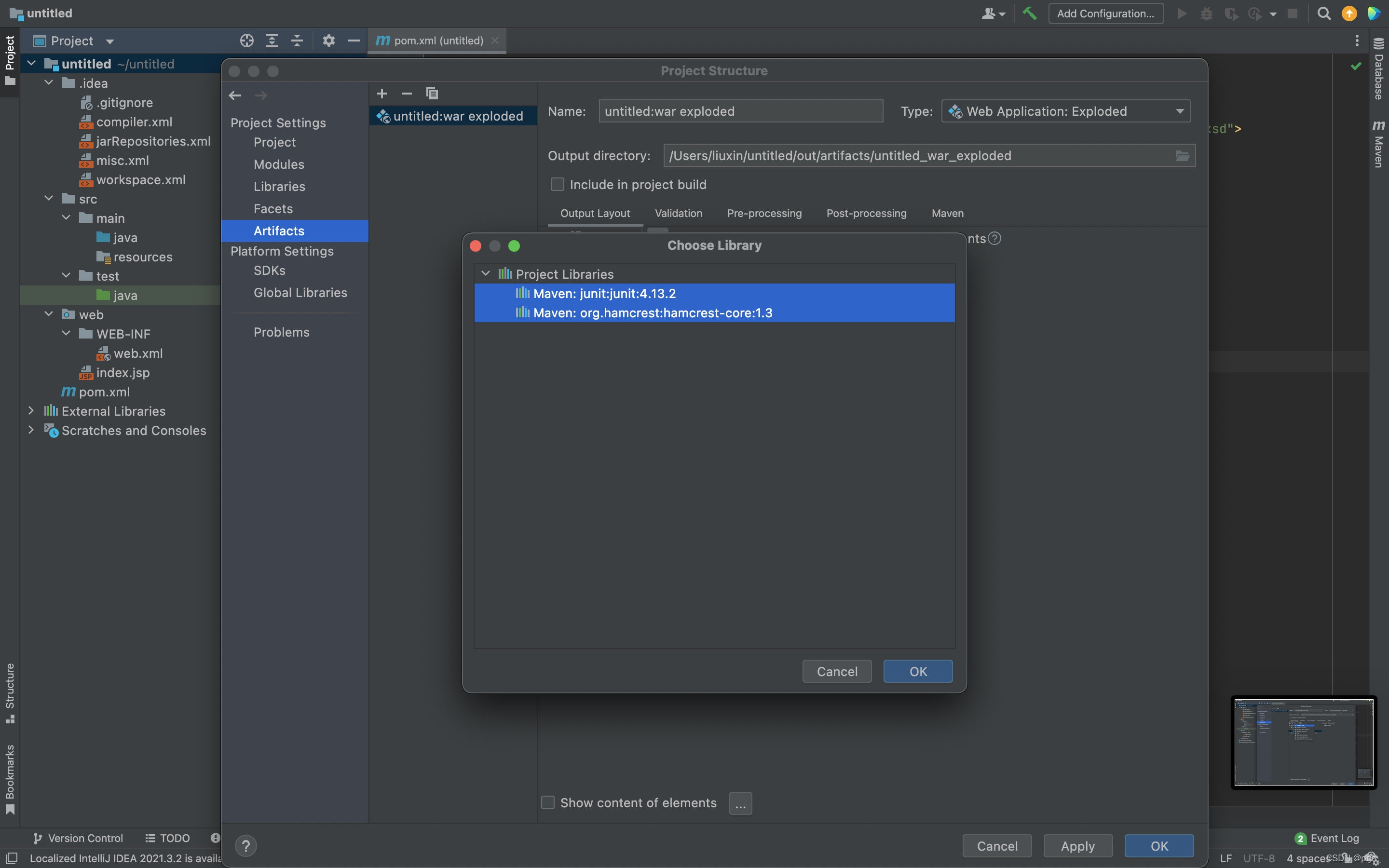Click the expand project tree icon
The image size is (1389, 868).
[x=272, y=41]
